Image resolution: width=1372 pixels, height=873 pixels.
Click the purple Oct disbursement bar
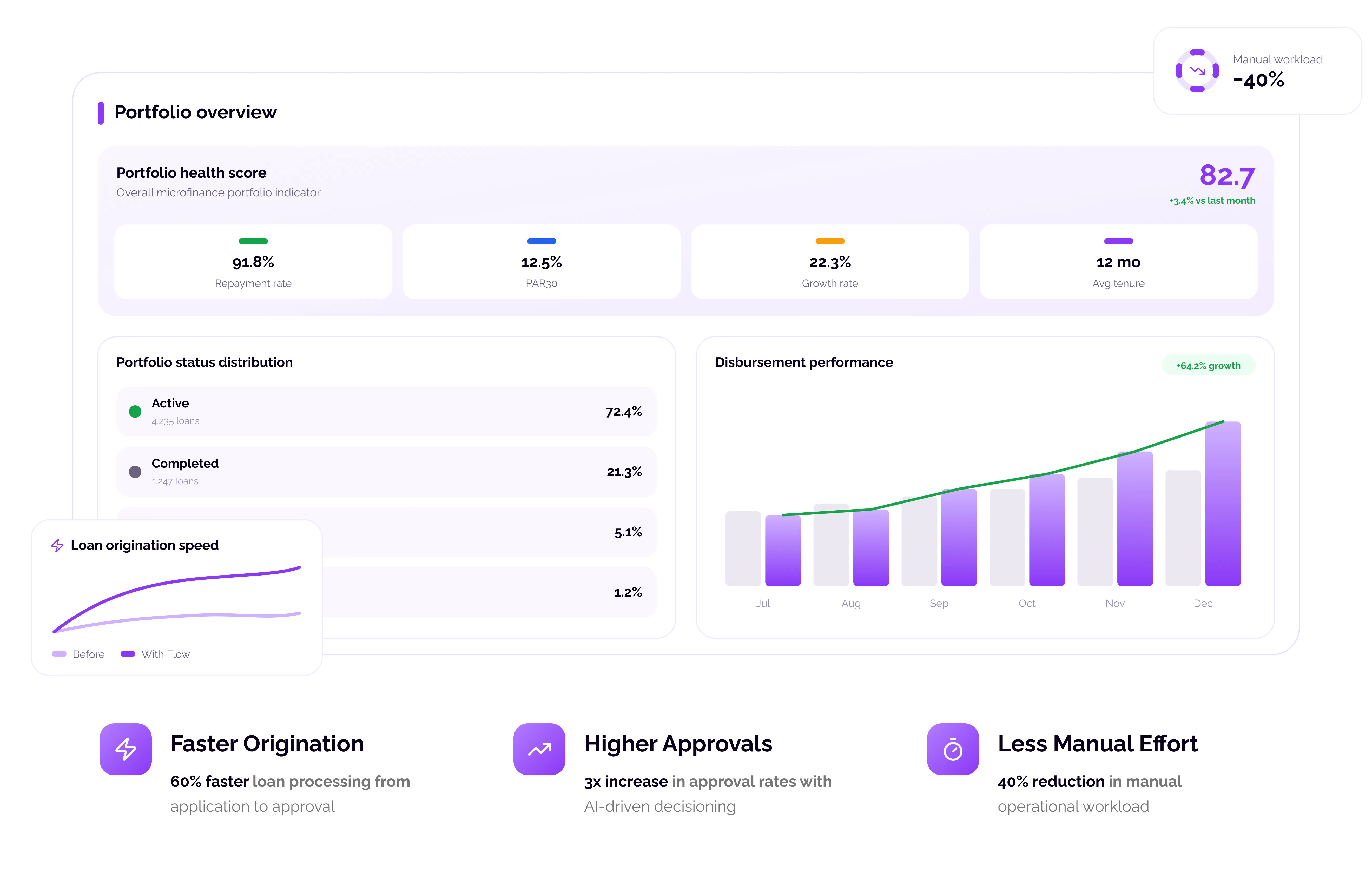coord(1047,530)
